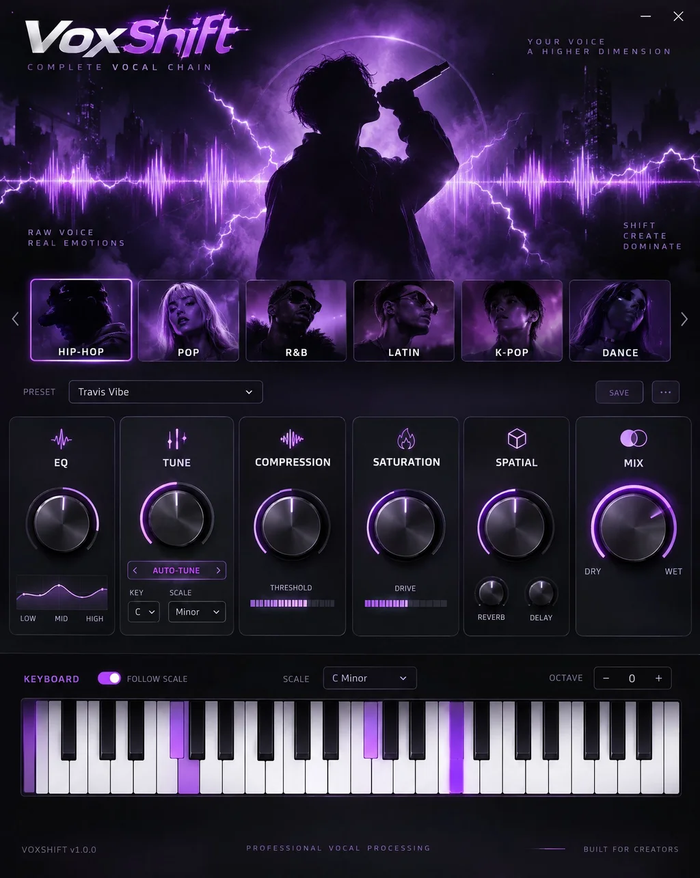The width and height of the screenshot is (700, 878).
Task: Click the small Delay knob
Action: [x=541, y=593]
